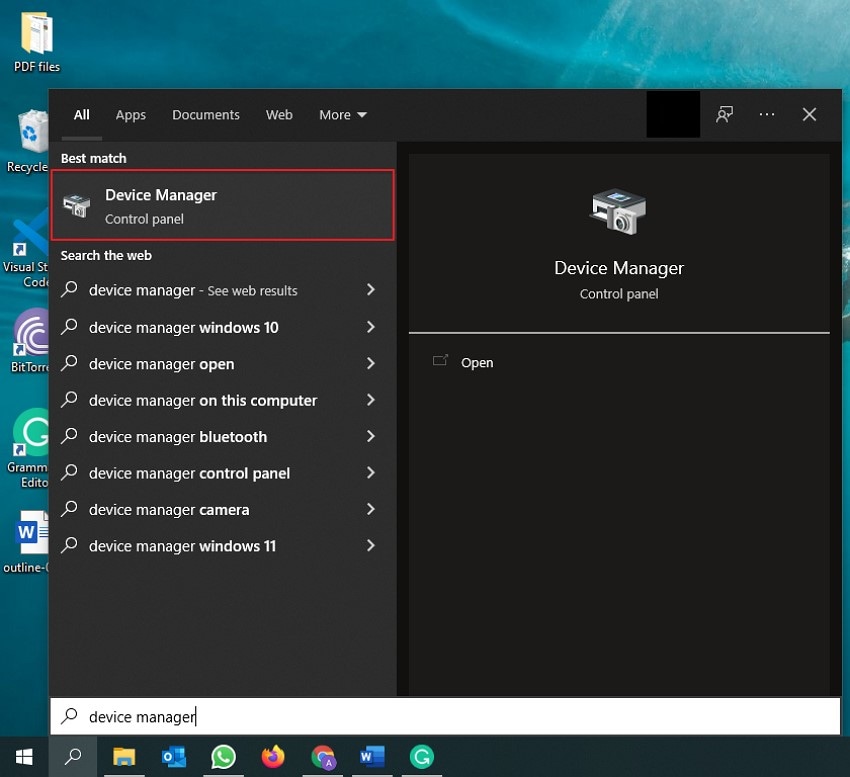This screenshot has height=777, width=850.
Task: Select outline Word document on desktop
Action: point(27,542)
